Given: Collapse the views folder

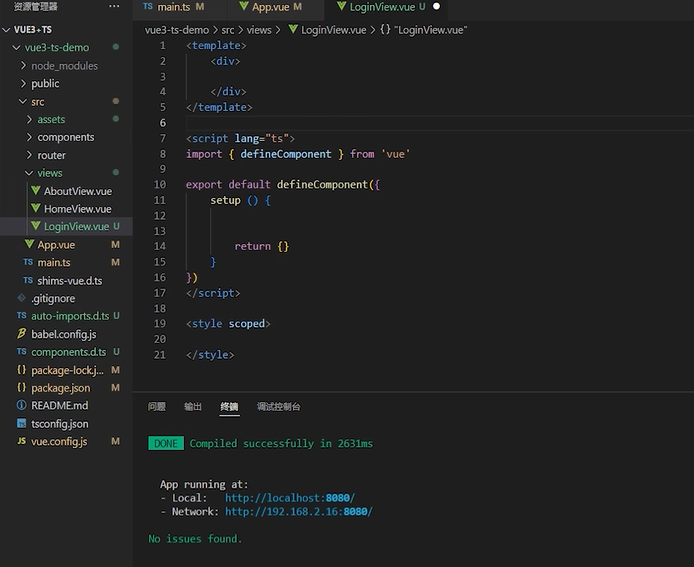Looking at the screenshot, I should pyautogui.click(x=29, y=173).
